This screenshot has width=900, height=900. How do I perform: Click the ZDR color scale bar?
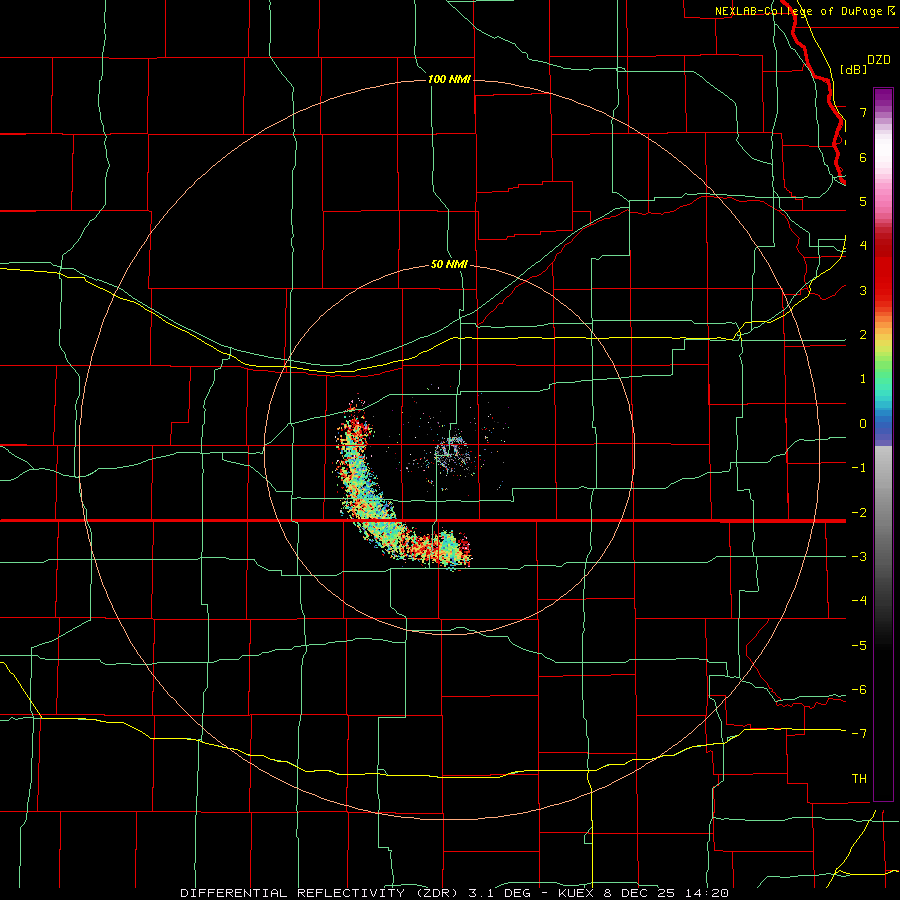(883, 444)
